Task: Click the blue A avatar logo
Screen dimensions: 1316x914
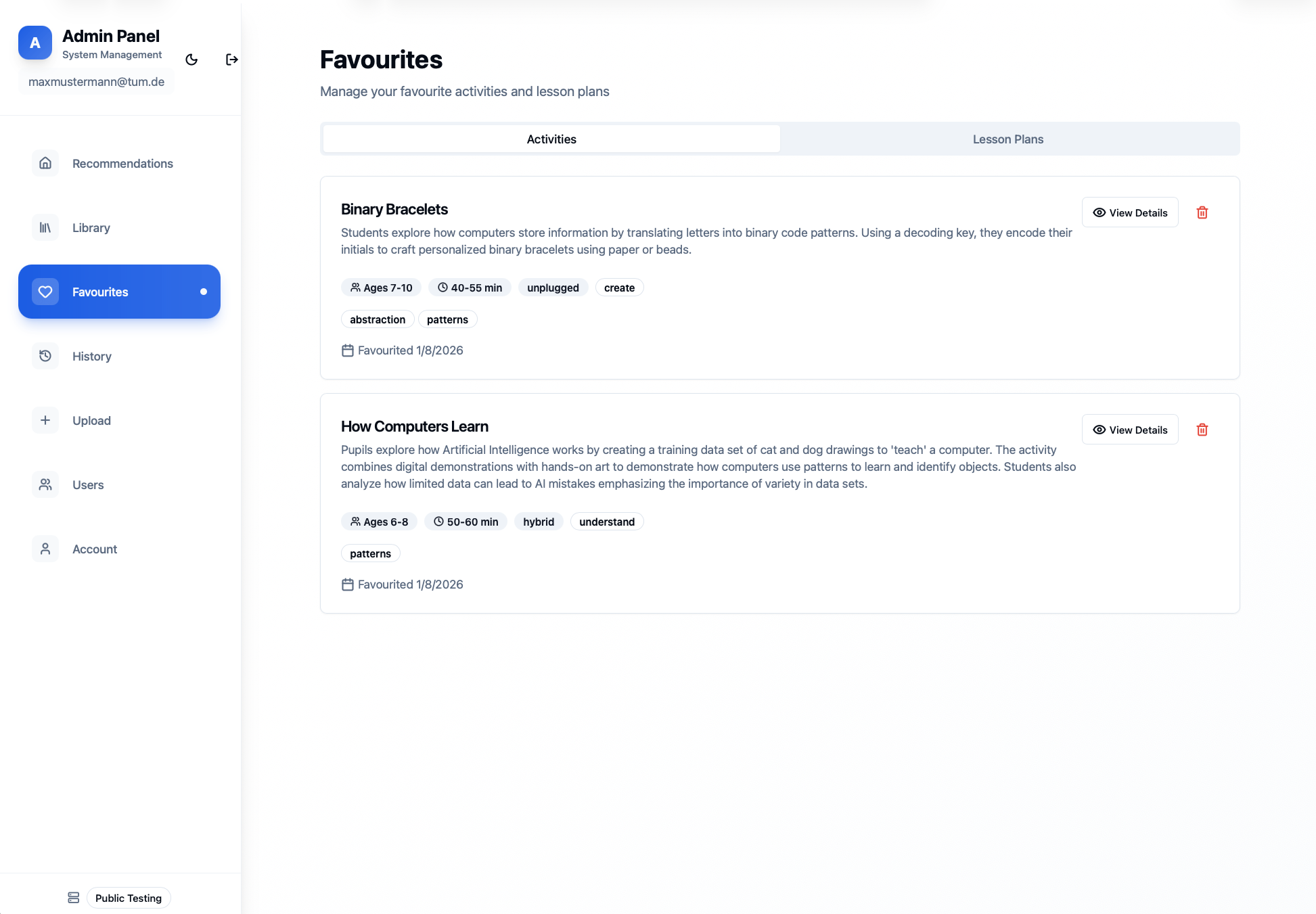Action: (x=35, y=43)
